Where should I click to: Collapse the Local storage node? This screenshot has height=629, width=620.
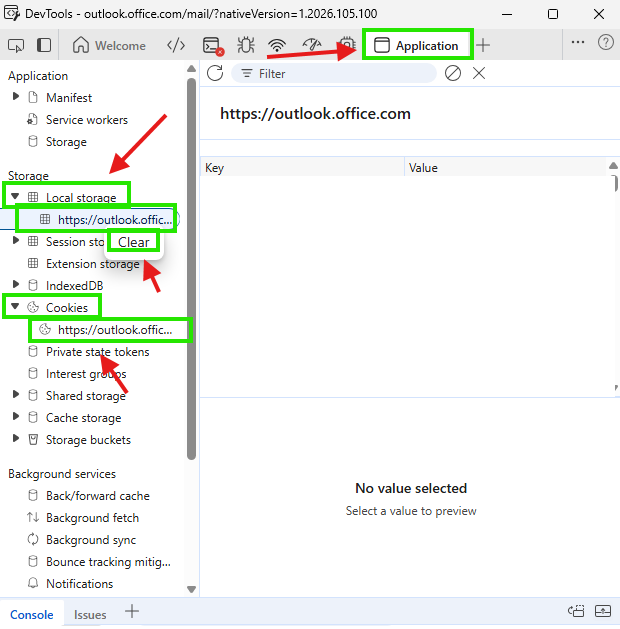(15, 197)
